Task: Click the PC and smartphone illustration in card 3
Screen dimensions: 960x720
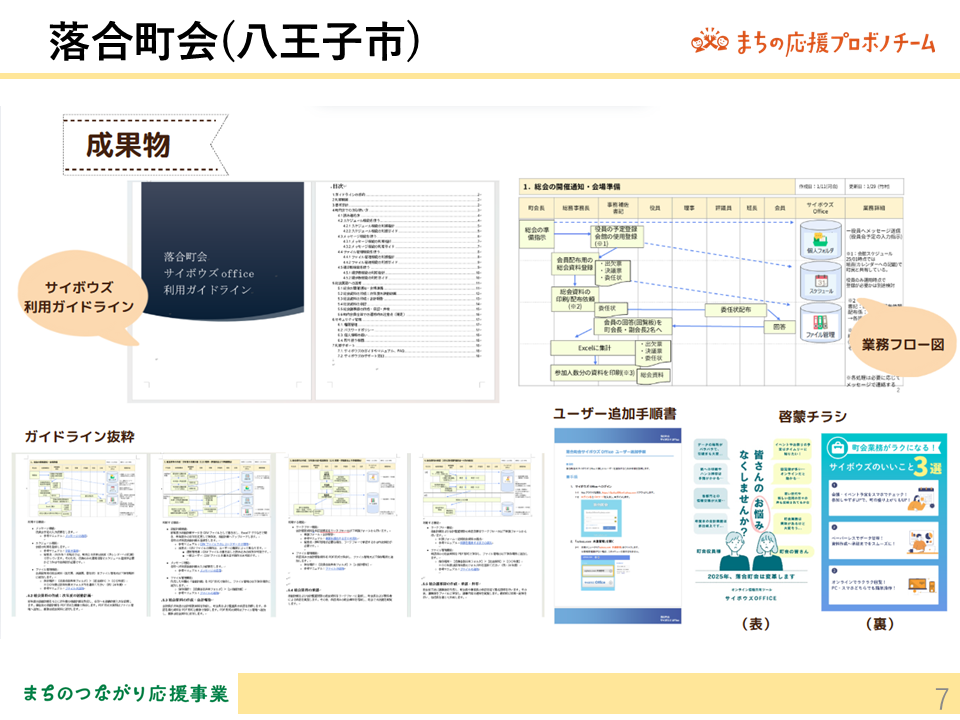Action: point(921,585)
